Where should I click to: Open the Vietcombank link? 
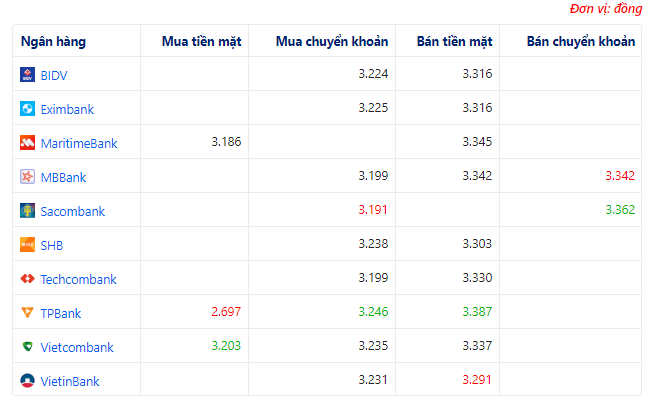tap(76, 347)
